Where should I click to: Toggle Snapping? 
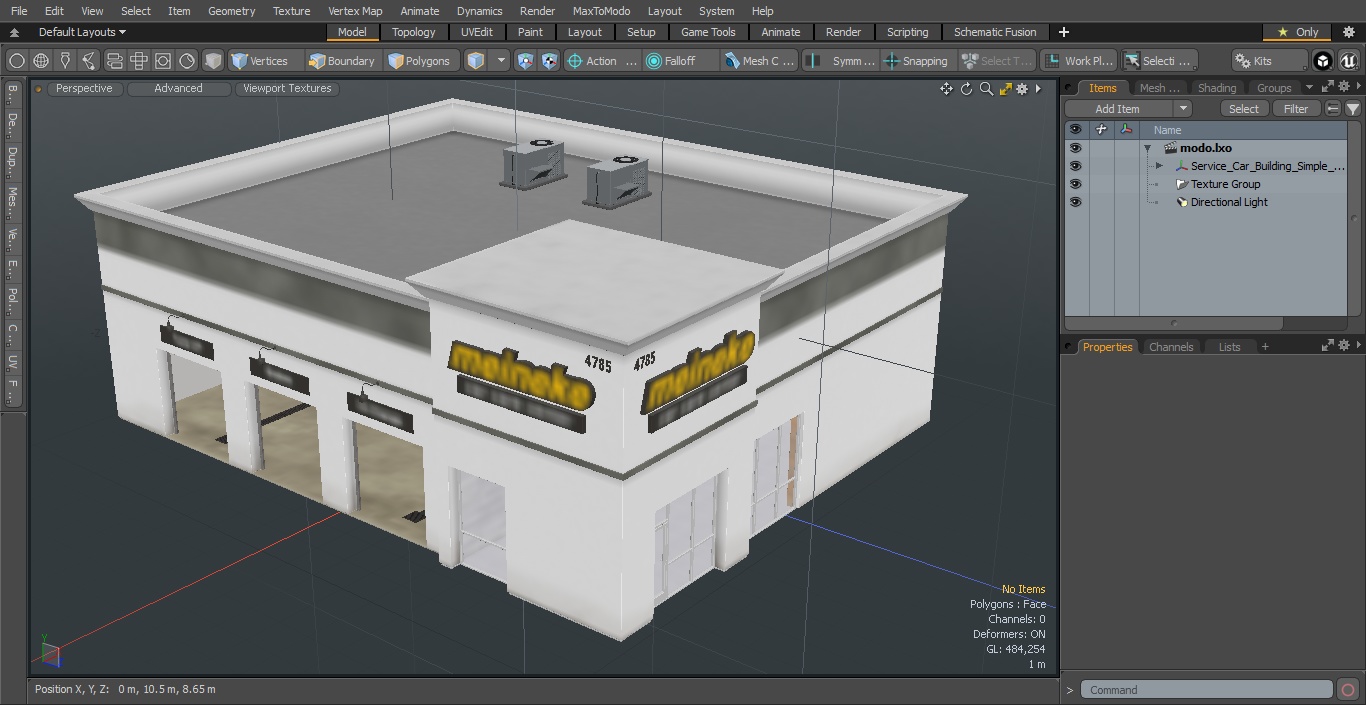[917, 61]
